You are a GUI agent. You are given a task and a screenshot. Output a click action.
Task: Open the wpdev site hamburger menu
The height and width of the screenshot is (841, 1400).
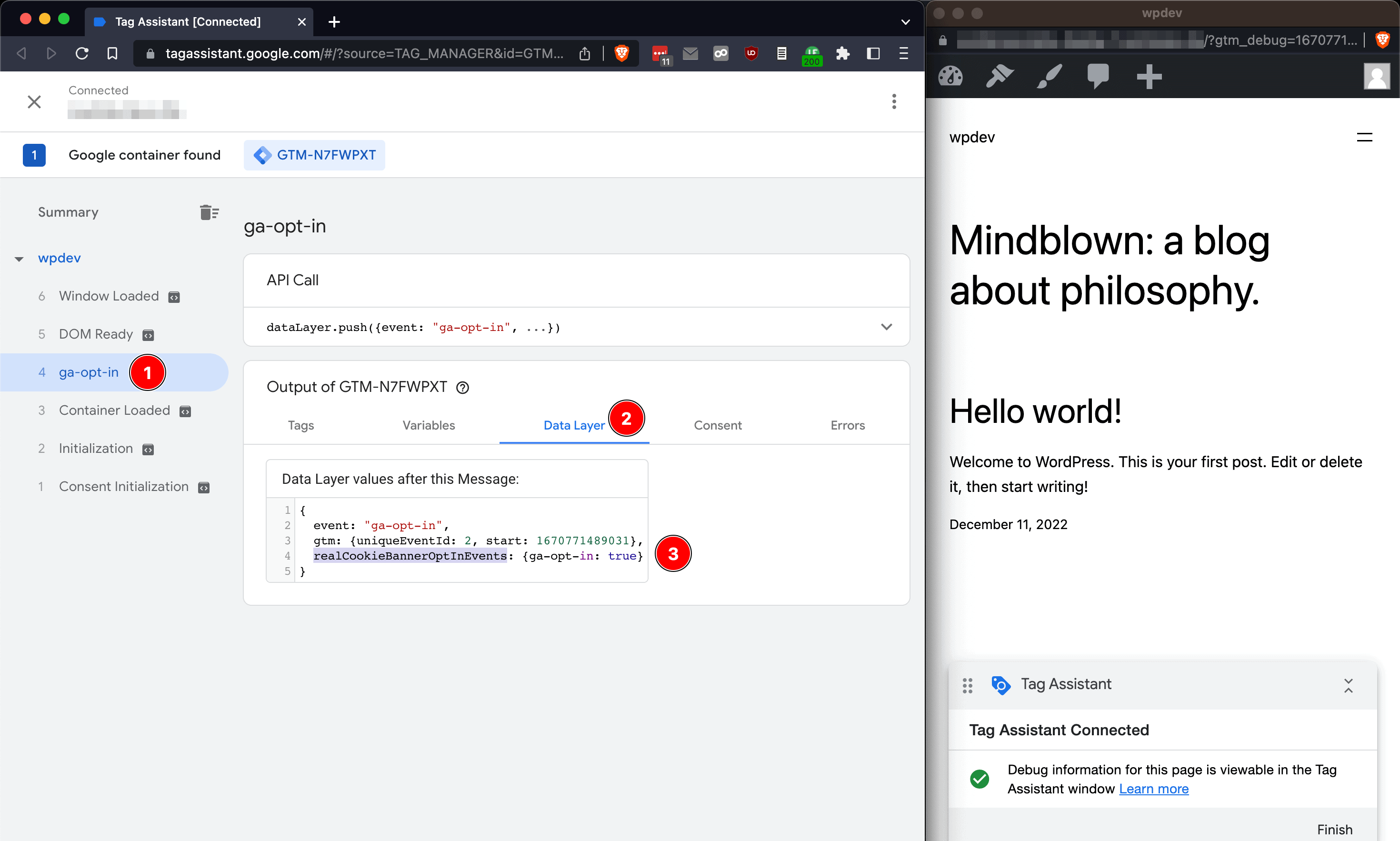1364,137
